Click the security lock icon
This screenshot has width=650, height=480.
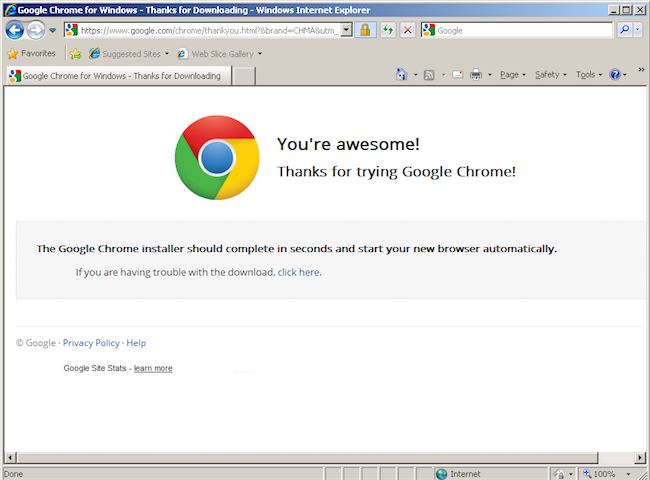(x=365, y=30)
